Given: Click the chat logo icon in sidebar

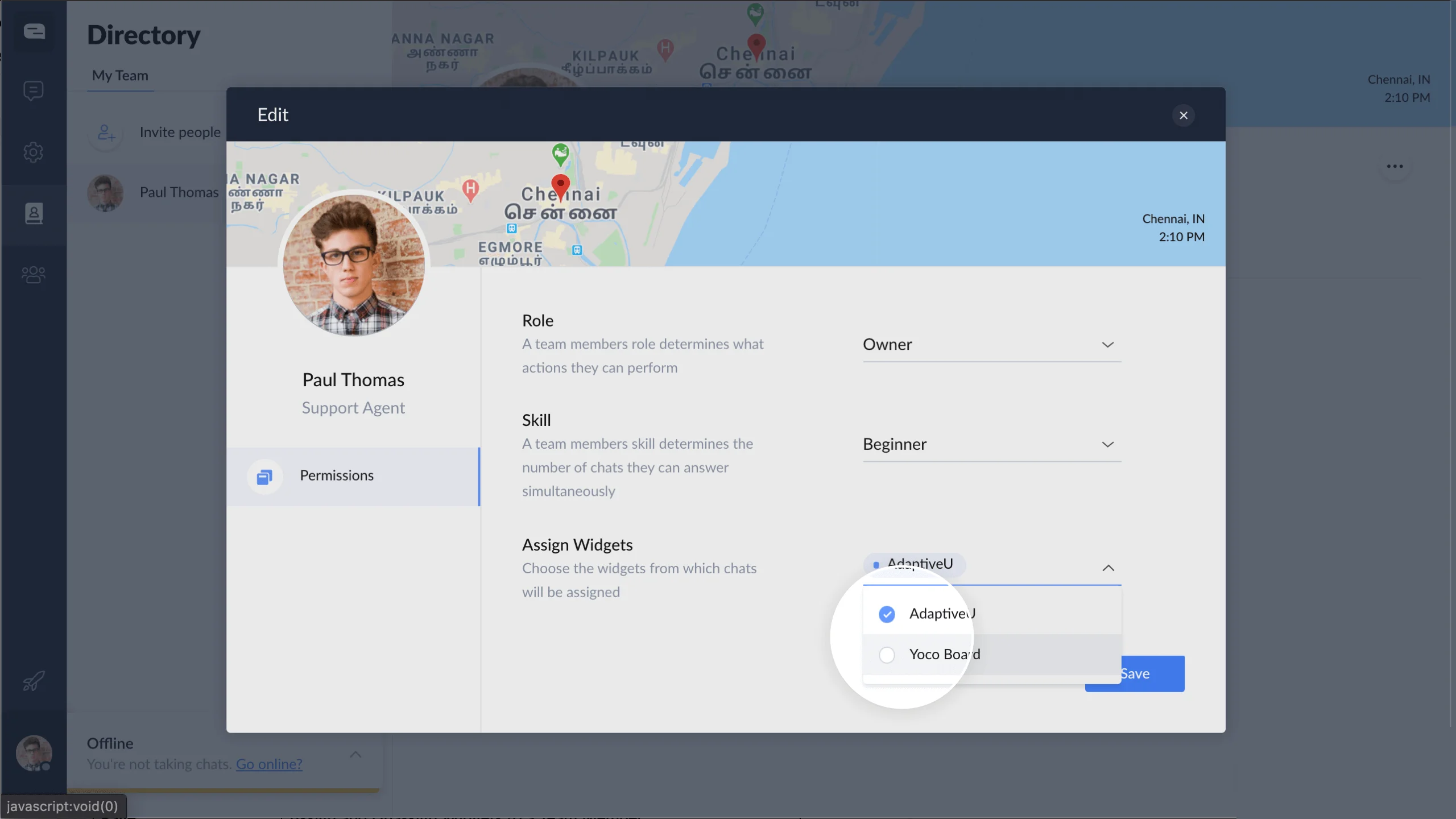Looking at the screenshot, I should coord(34,31).
